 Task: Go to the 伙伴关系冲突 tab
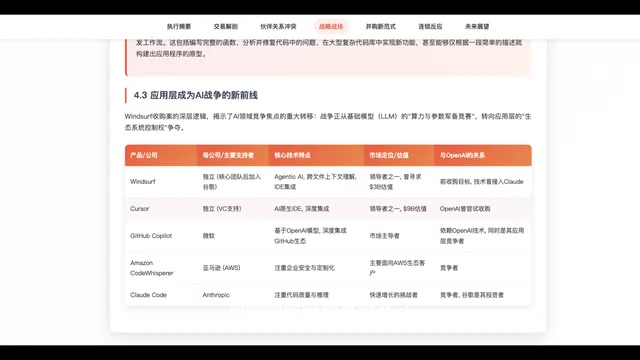278,27
